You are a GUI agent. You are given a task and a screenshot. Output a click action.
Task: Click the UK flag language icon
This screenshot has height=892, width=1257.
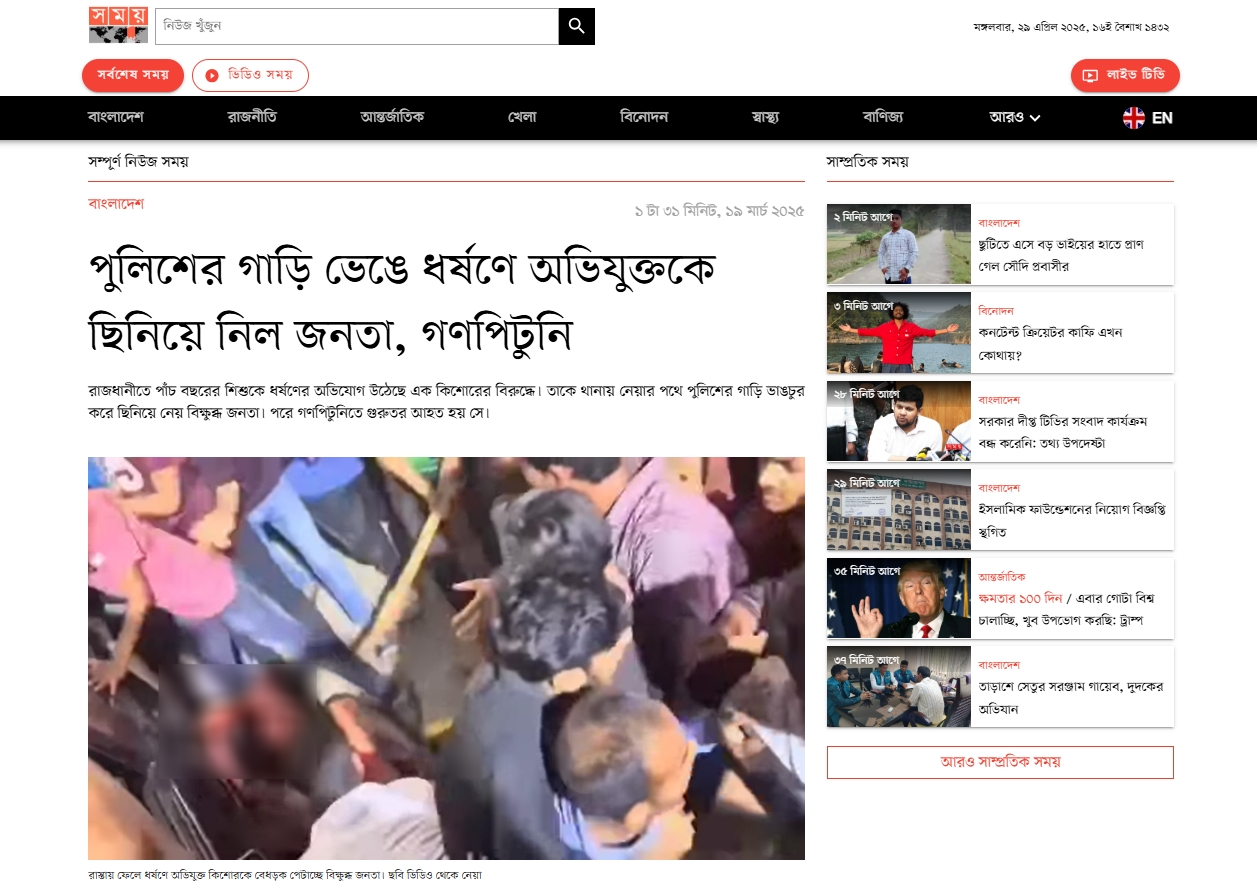(x=1133, y=118)
